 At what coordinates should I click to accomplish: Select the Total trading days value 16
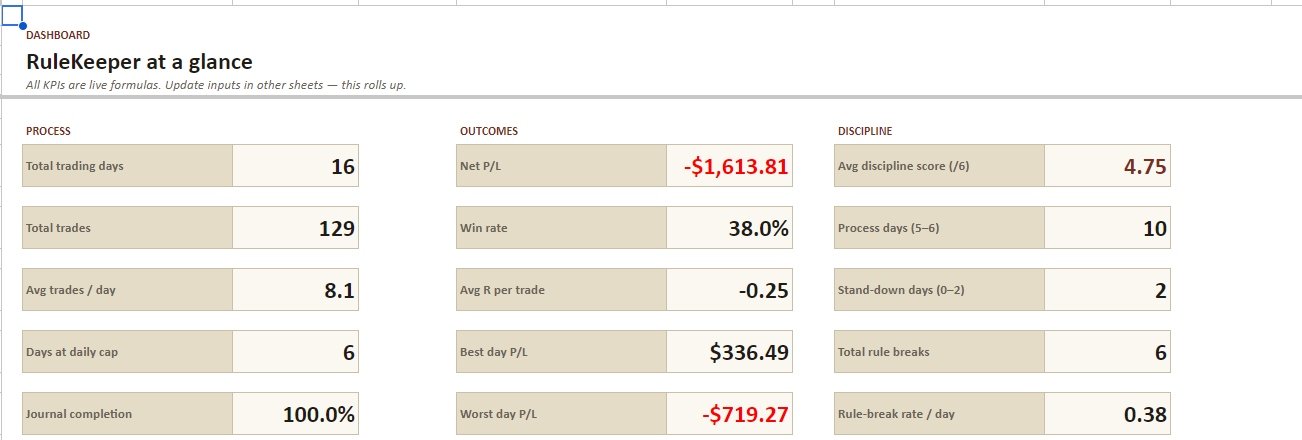295,166
